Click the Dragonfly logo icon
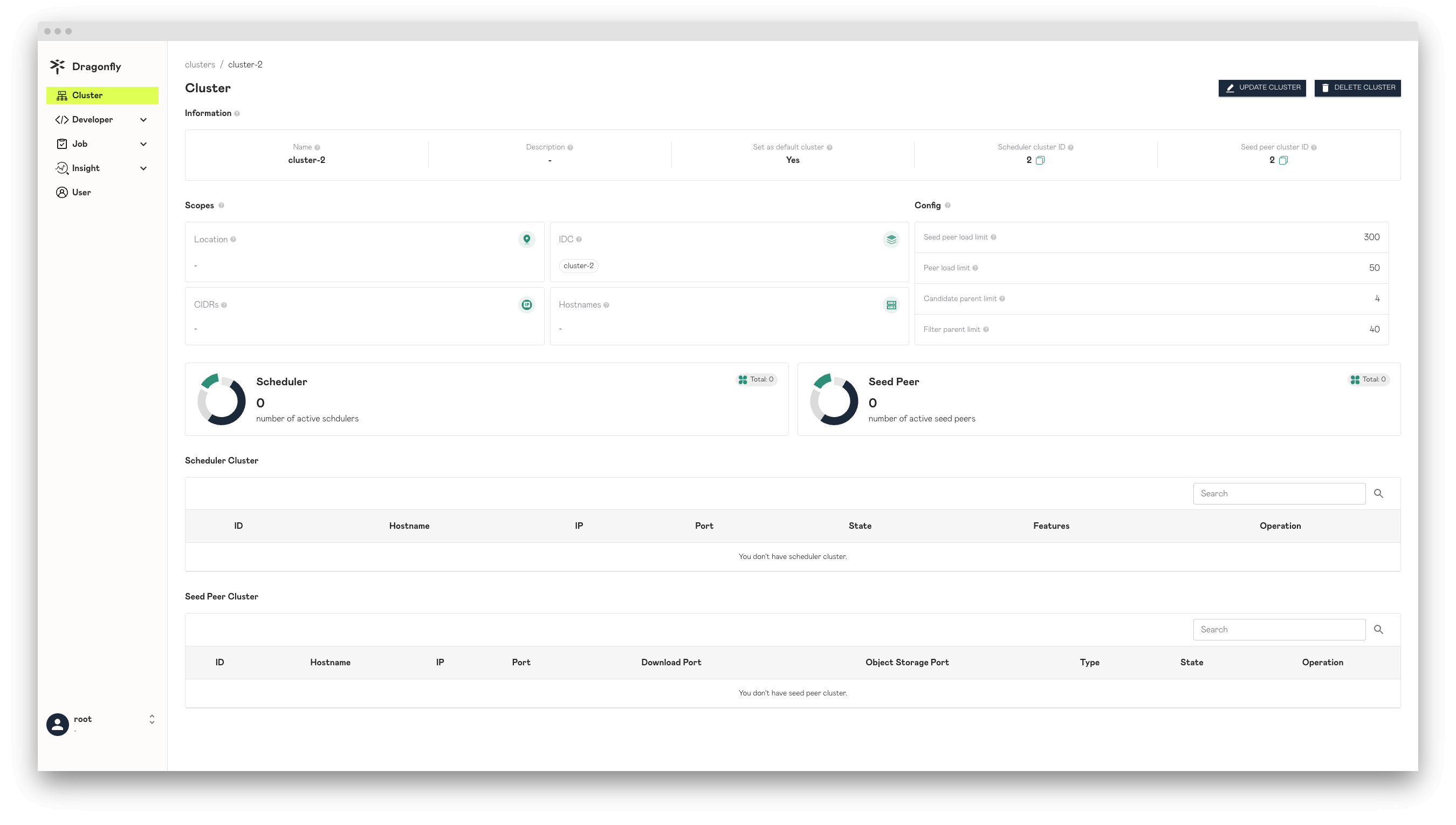1456x825 pixels. (57, 66)
